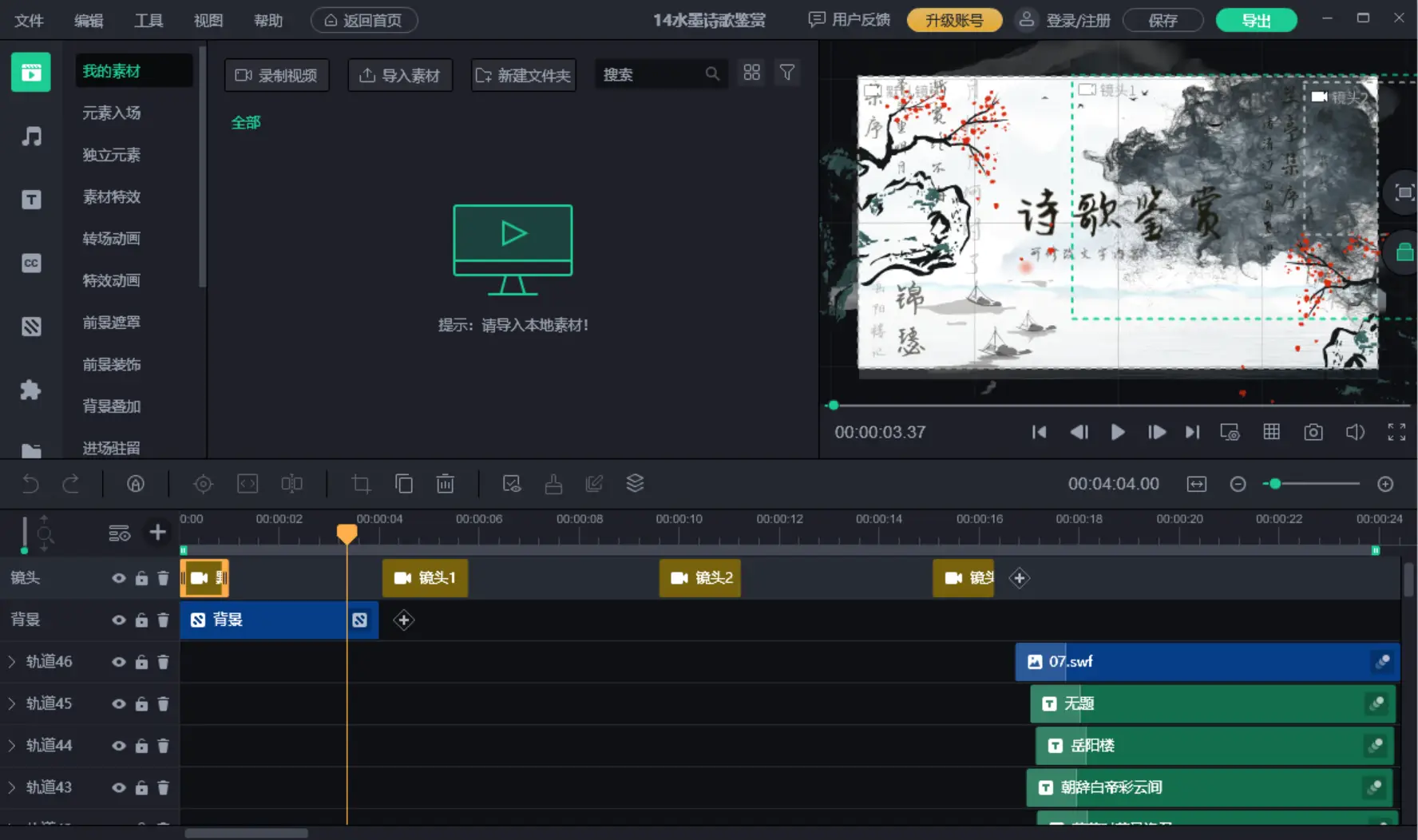This screenshot has height=840, width=1418.
Task: Toggle visibility of the 镜头 track
Action: pyautogui.click(x=119, y=578)
